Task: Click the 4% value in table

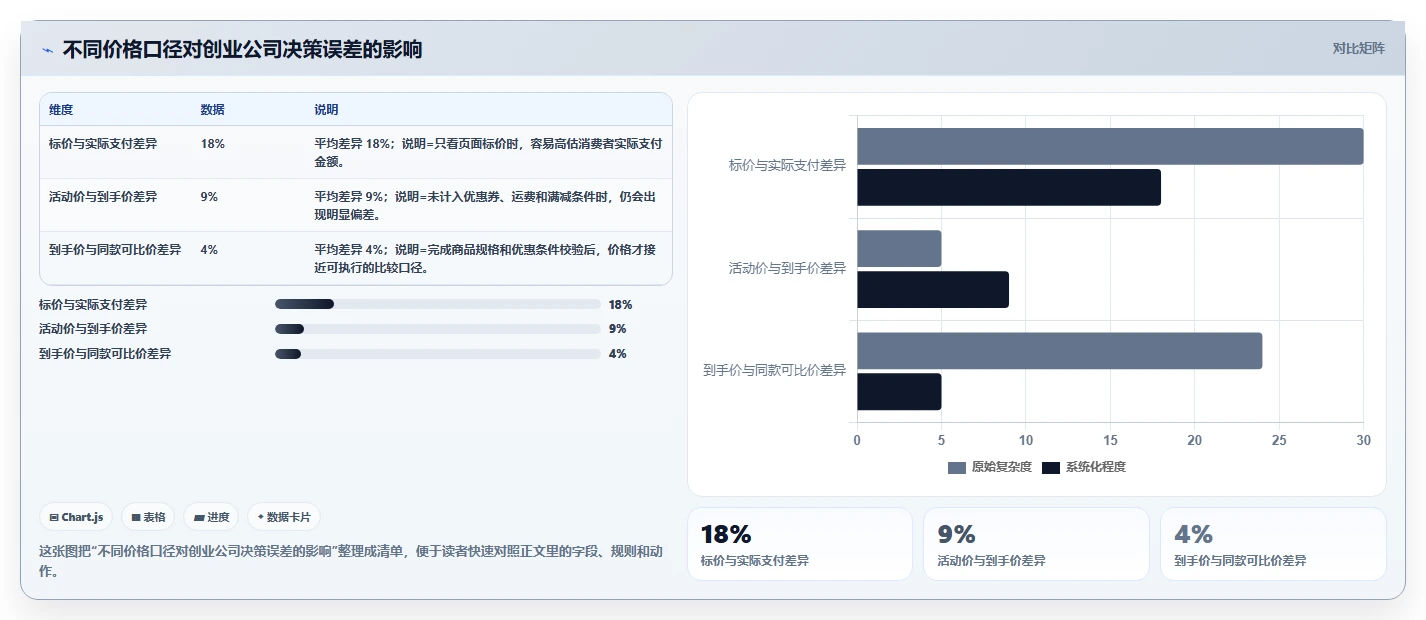Action: click(x=209, y=250)
